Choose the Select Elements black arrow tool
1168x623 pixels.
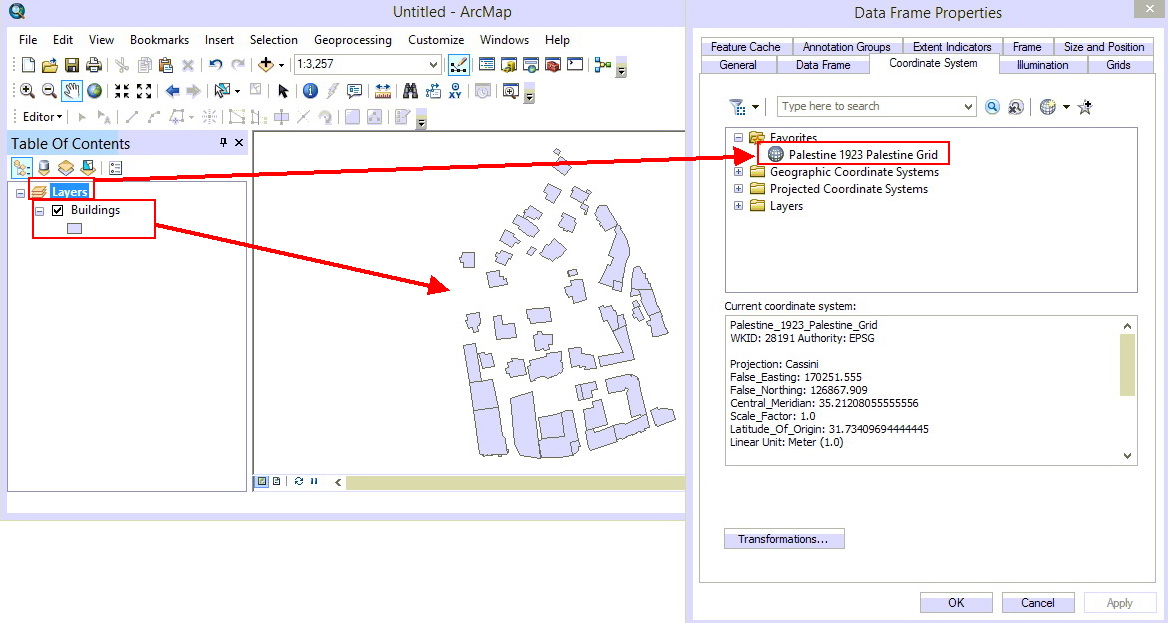(283, 91)
